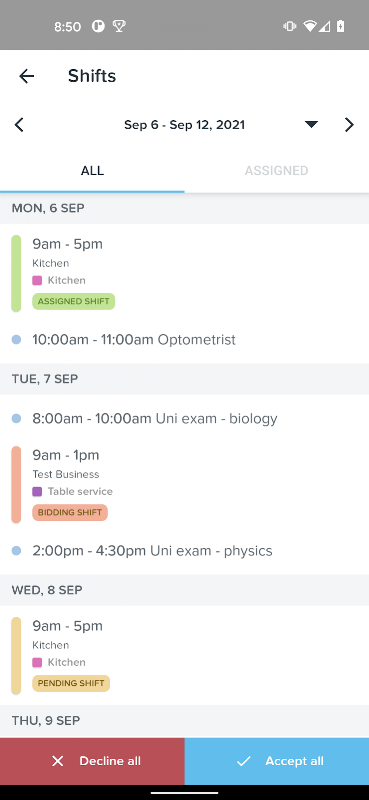Tap the vibrate mode icon in status bar

[x=289, y=26]
